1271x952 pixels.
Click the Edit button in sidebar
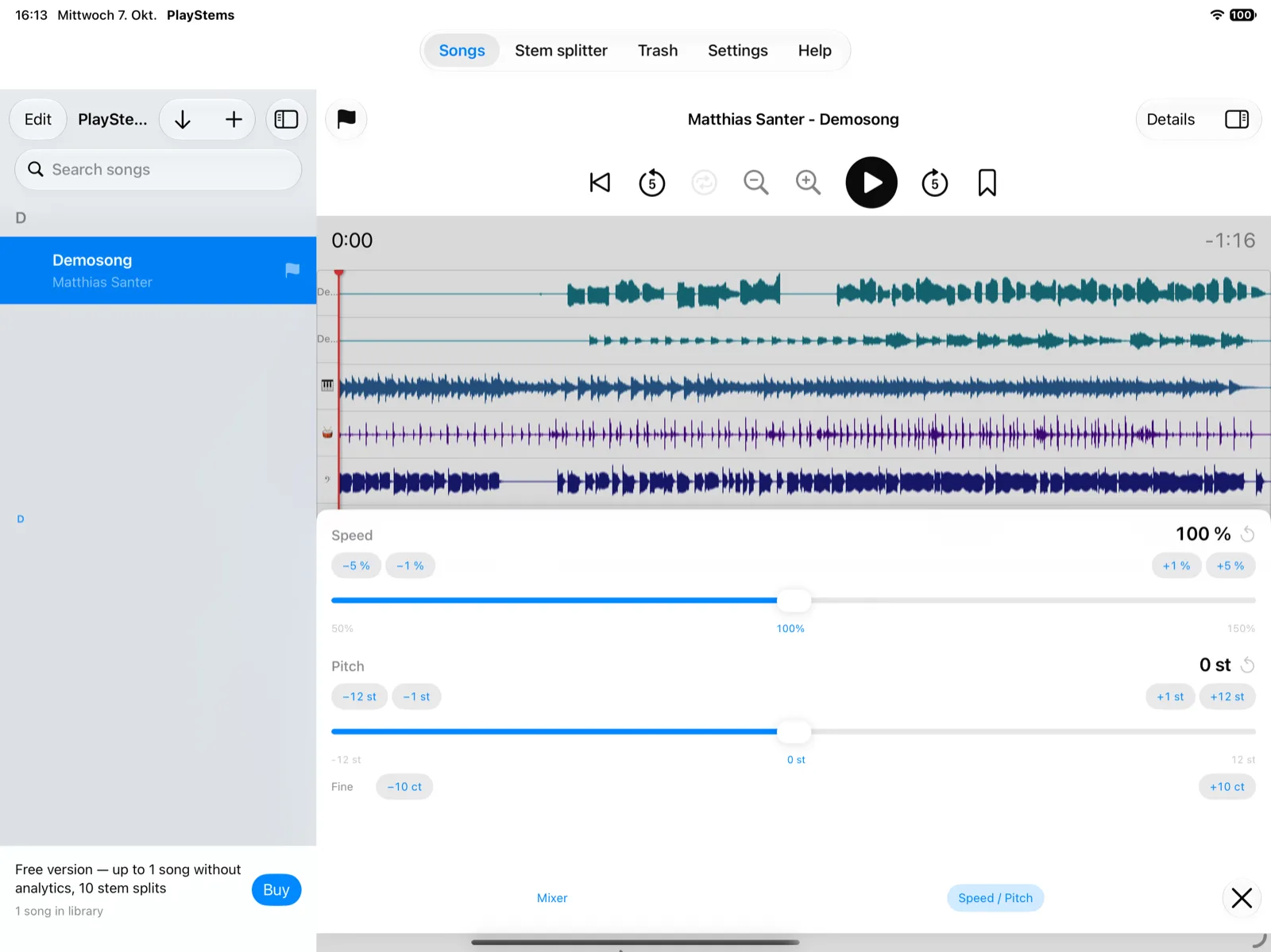click(x=38, y=119)
